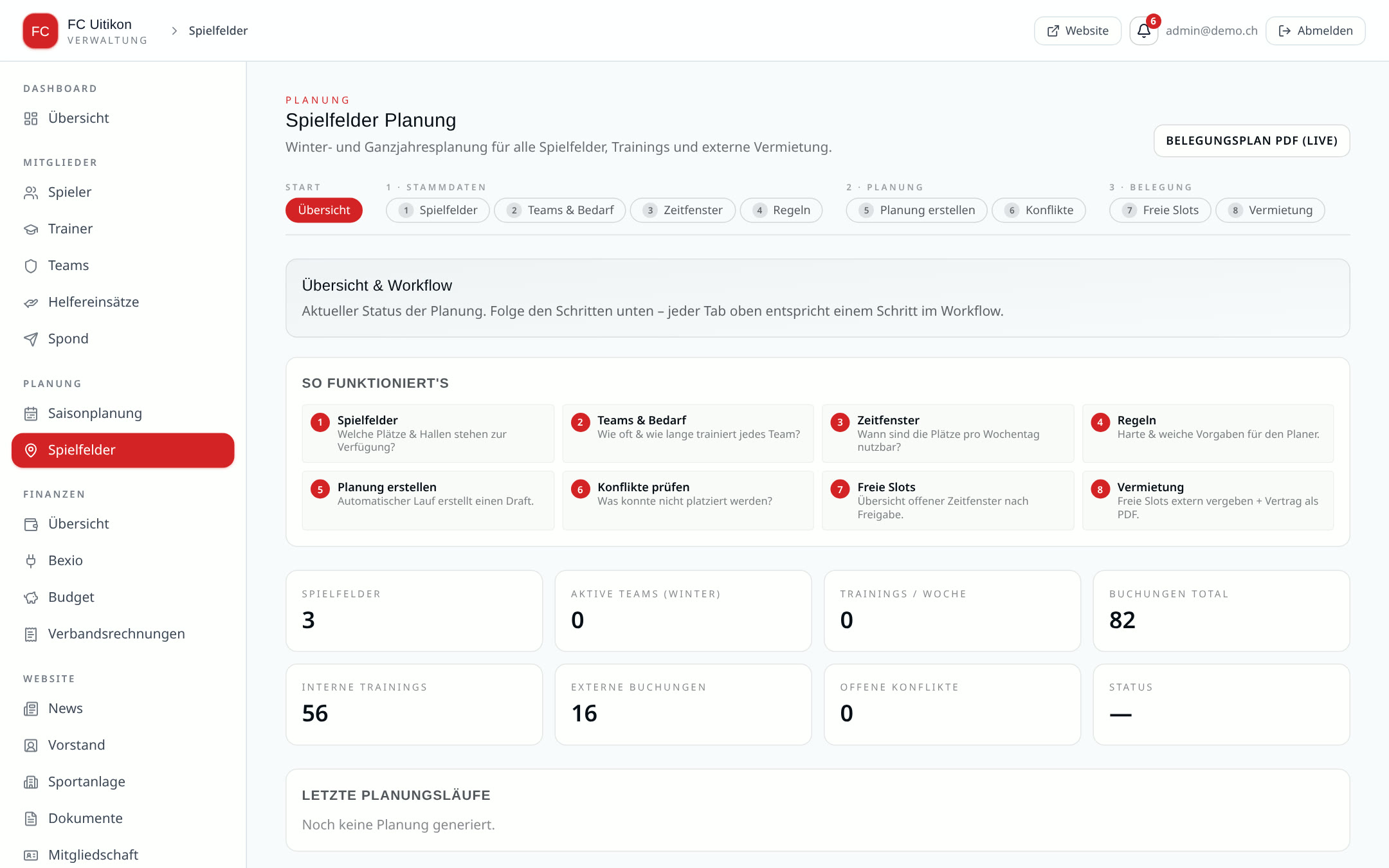1389x868 pixels.
Task: Click the Bexio plug icon
Action: (31, 561)
